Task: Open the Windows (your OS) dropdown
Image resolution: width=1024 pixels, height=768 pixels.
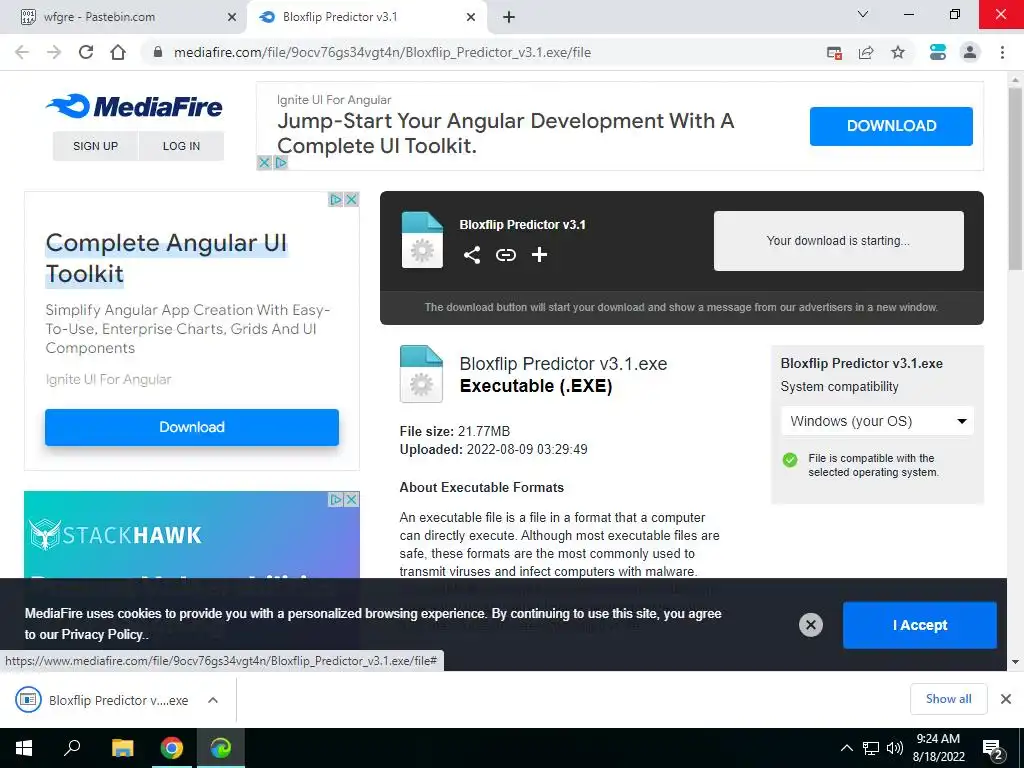Action: pos(877,421)
